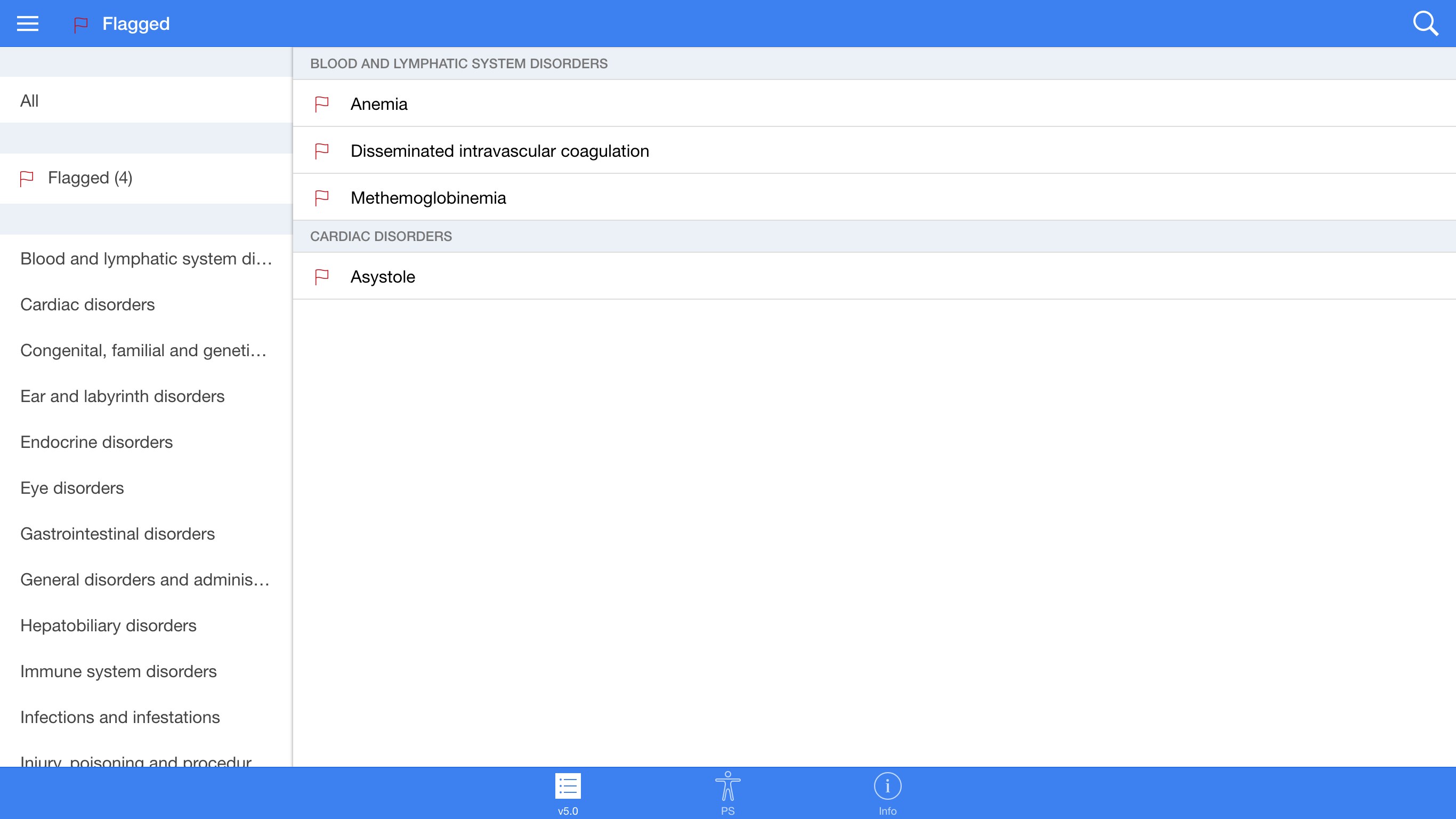Click the search magnifier icon
Screen dimensions: 1456x819
tap(1425, 24)
